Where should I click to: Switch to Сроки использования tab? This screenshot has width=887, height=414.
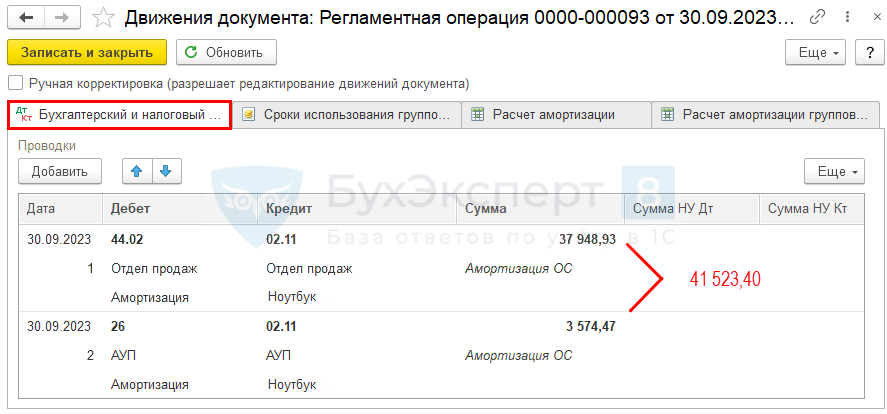click(x=346, y=115)
